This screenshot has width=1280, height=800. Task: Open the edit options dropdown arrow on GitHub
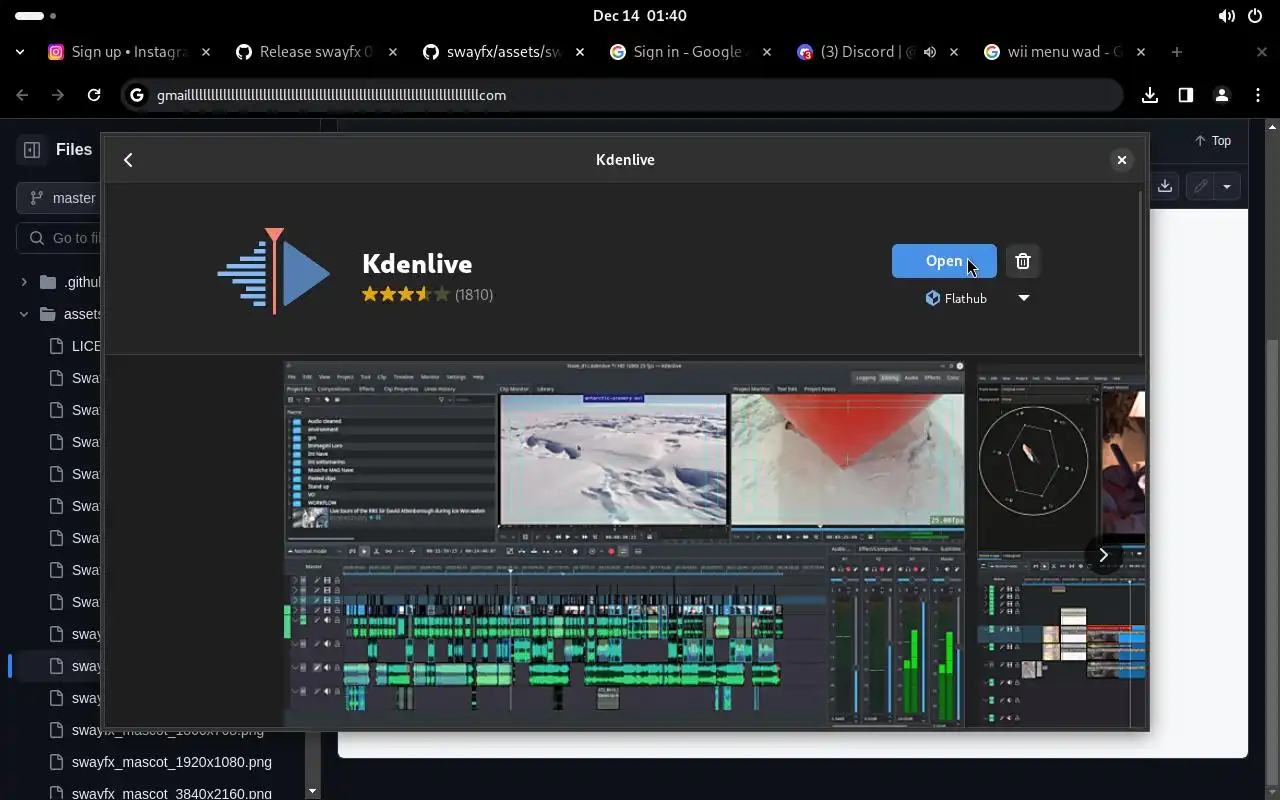click(x=1227, y=186)
